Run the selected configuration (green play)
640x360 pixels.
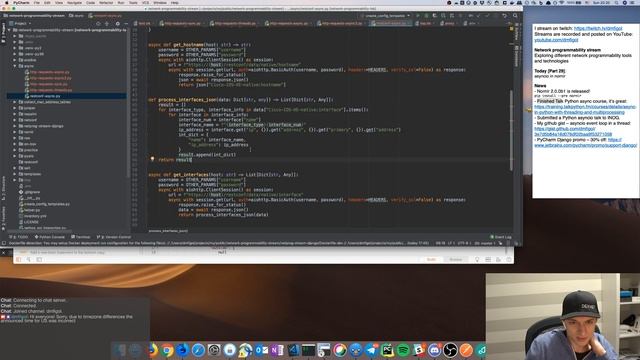(418, 16)
